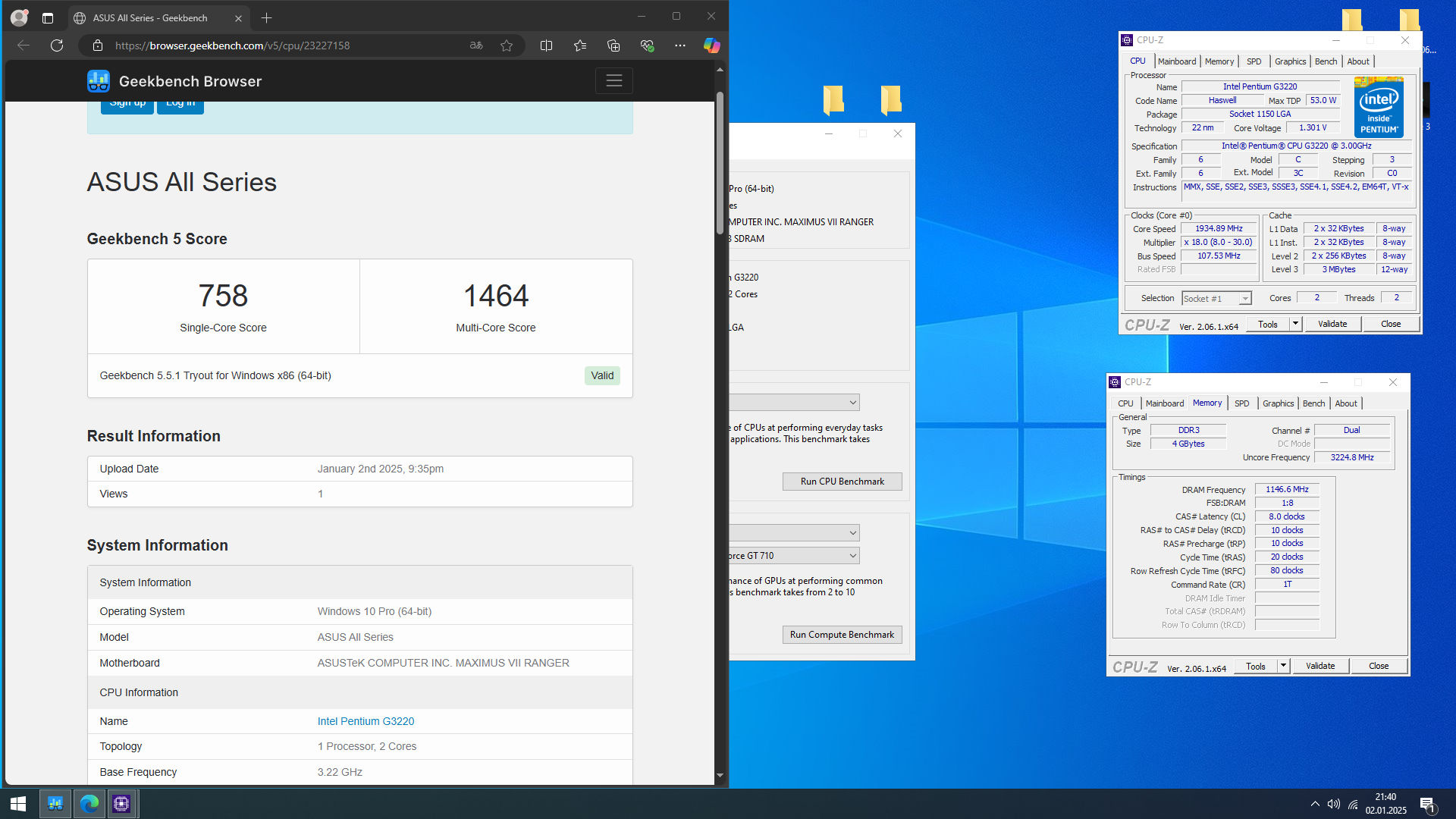The width and height of the screenshot is (1456, 819).
Task: Run CPU Benchmark in Geekbench window
Action: (842, 482)
